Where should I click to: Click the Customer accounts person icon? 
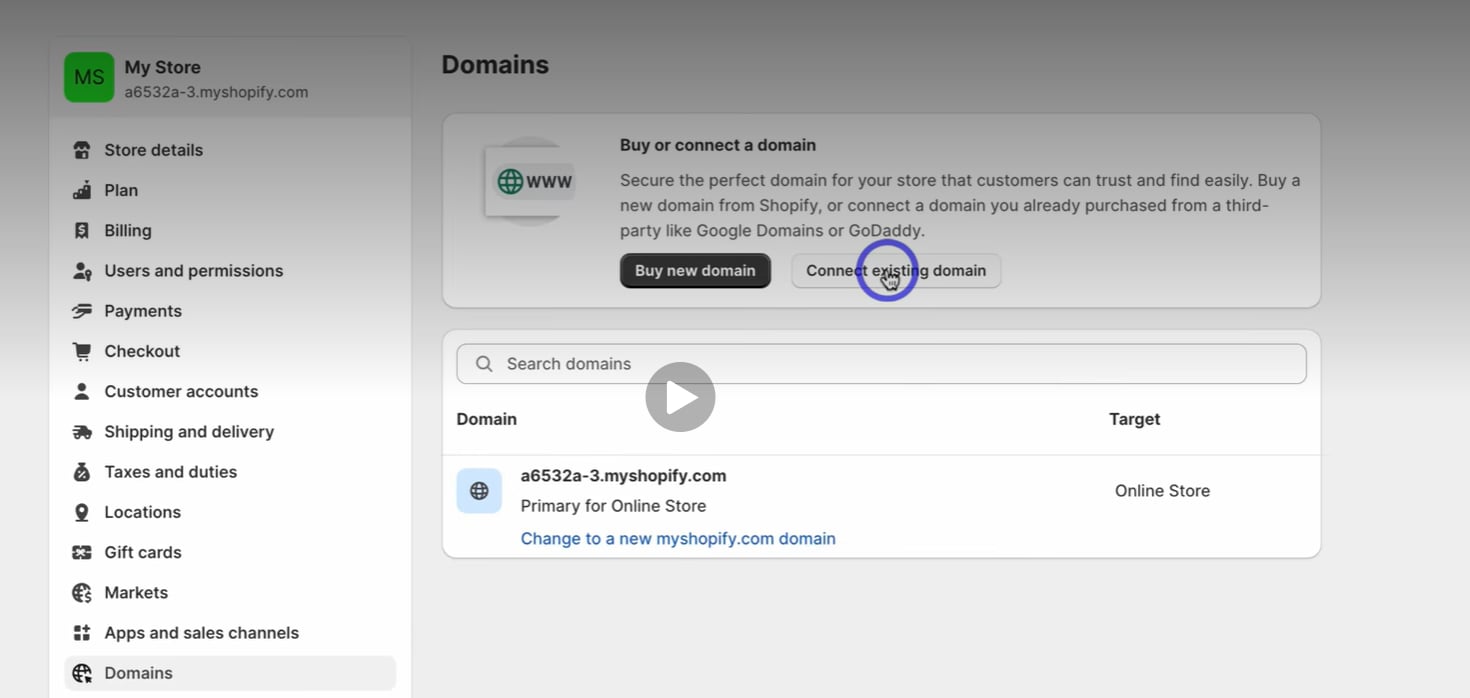point(82,391)
